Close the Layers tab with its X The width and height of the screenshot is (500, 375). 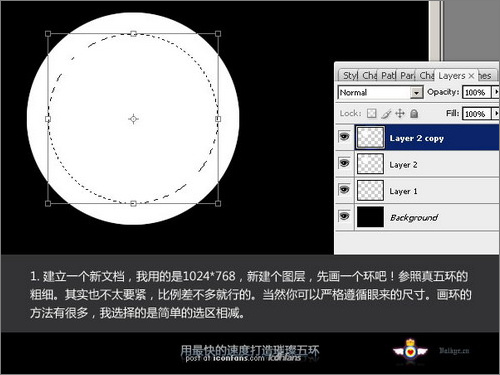[x=471, y=76]
